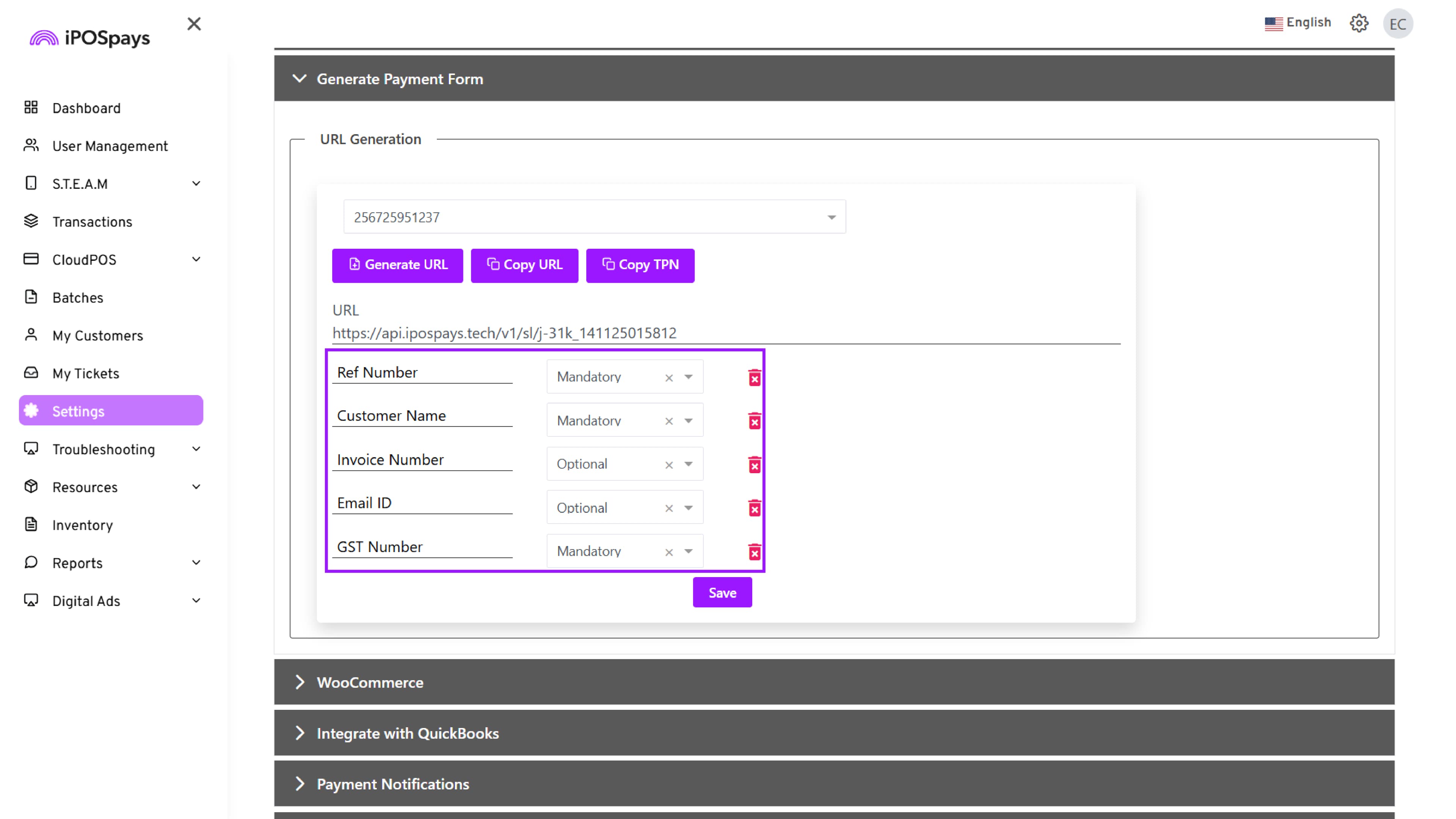Delete the Ref Number field row

pyautogui.click(x=754, y=378)
